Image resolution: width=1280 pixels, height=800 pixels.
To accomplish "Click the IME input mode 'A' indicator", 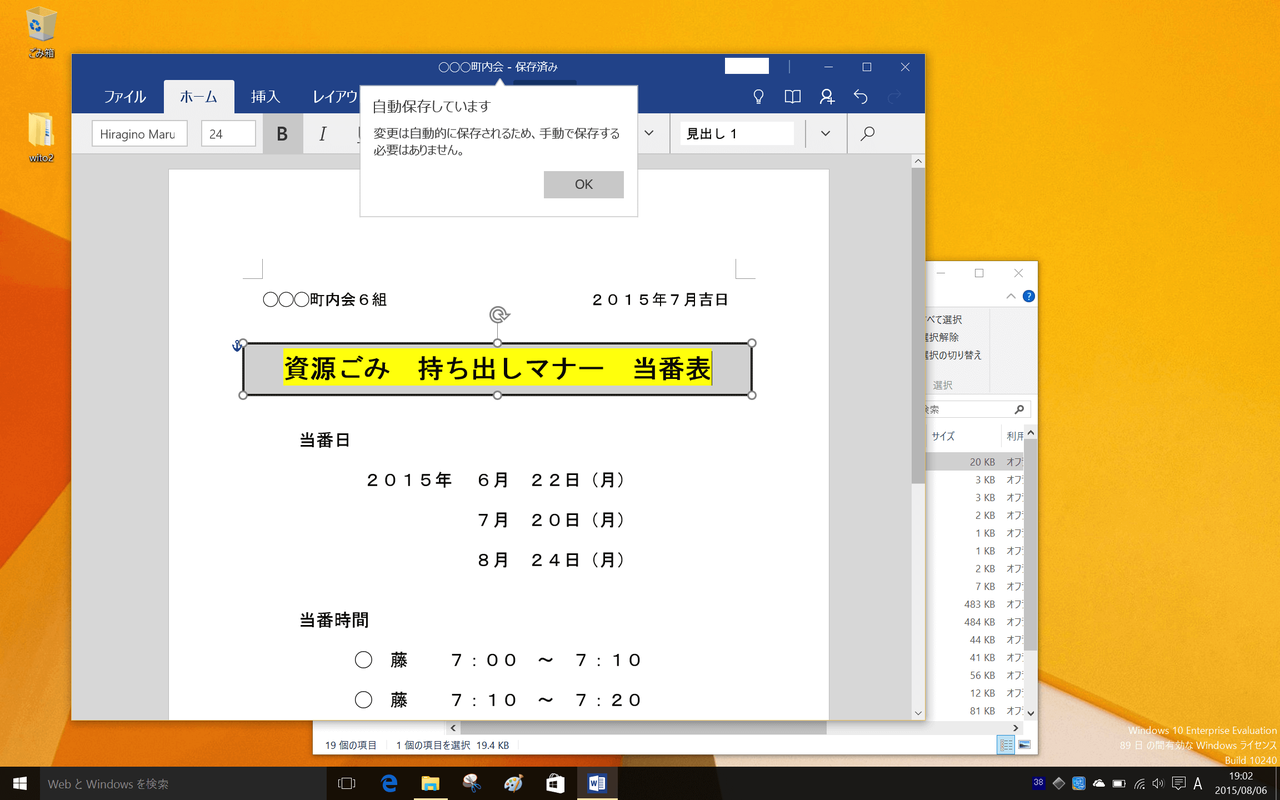I will pyautogui.click(x=1198, y=784).
